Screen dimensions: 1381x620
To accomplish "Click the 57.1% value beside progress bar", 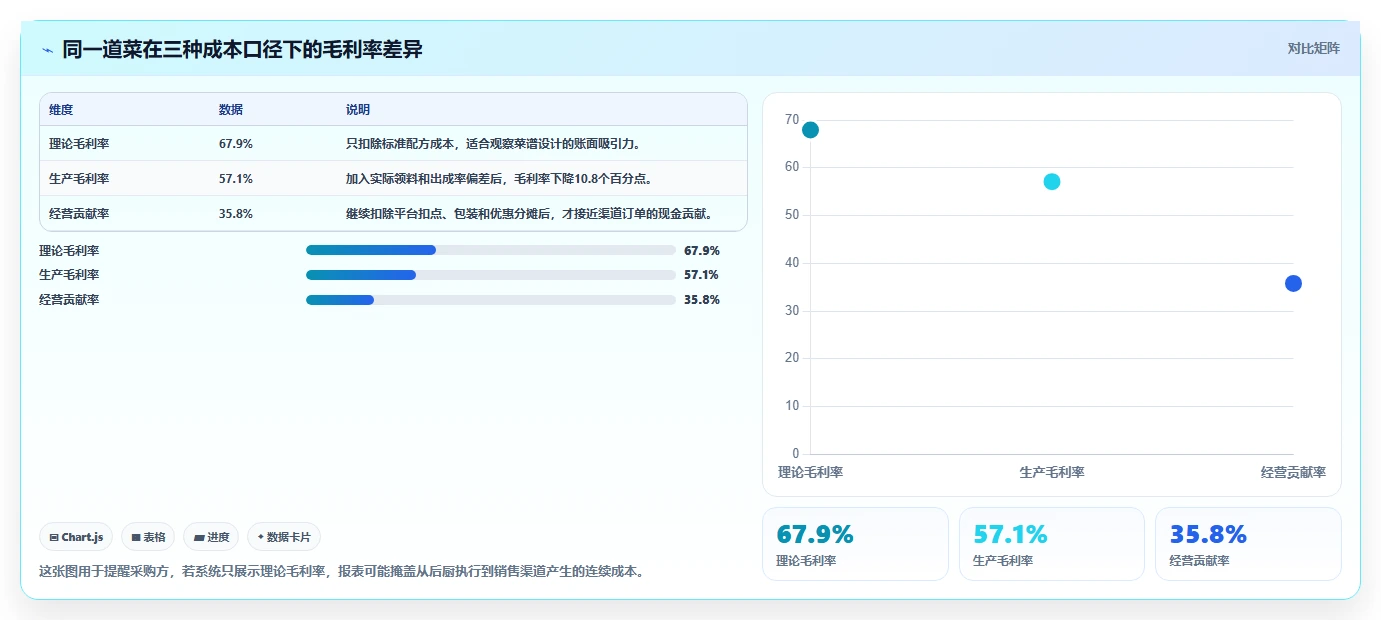I will coord(702,274).
